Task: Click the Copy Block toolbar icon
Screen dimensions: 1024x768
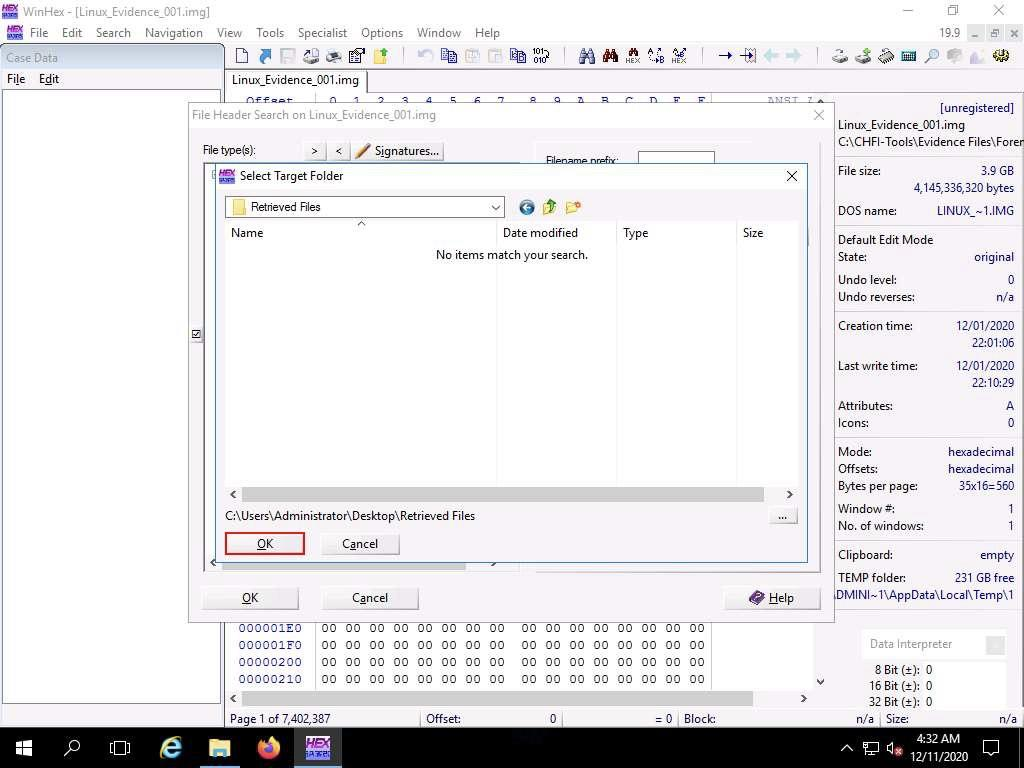Action: click(x=449, y=56)
